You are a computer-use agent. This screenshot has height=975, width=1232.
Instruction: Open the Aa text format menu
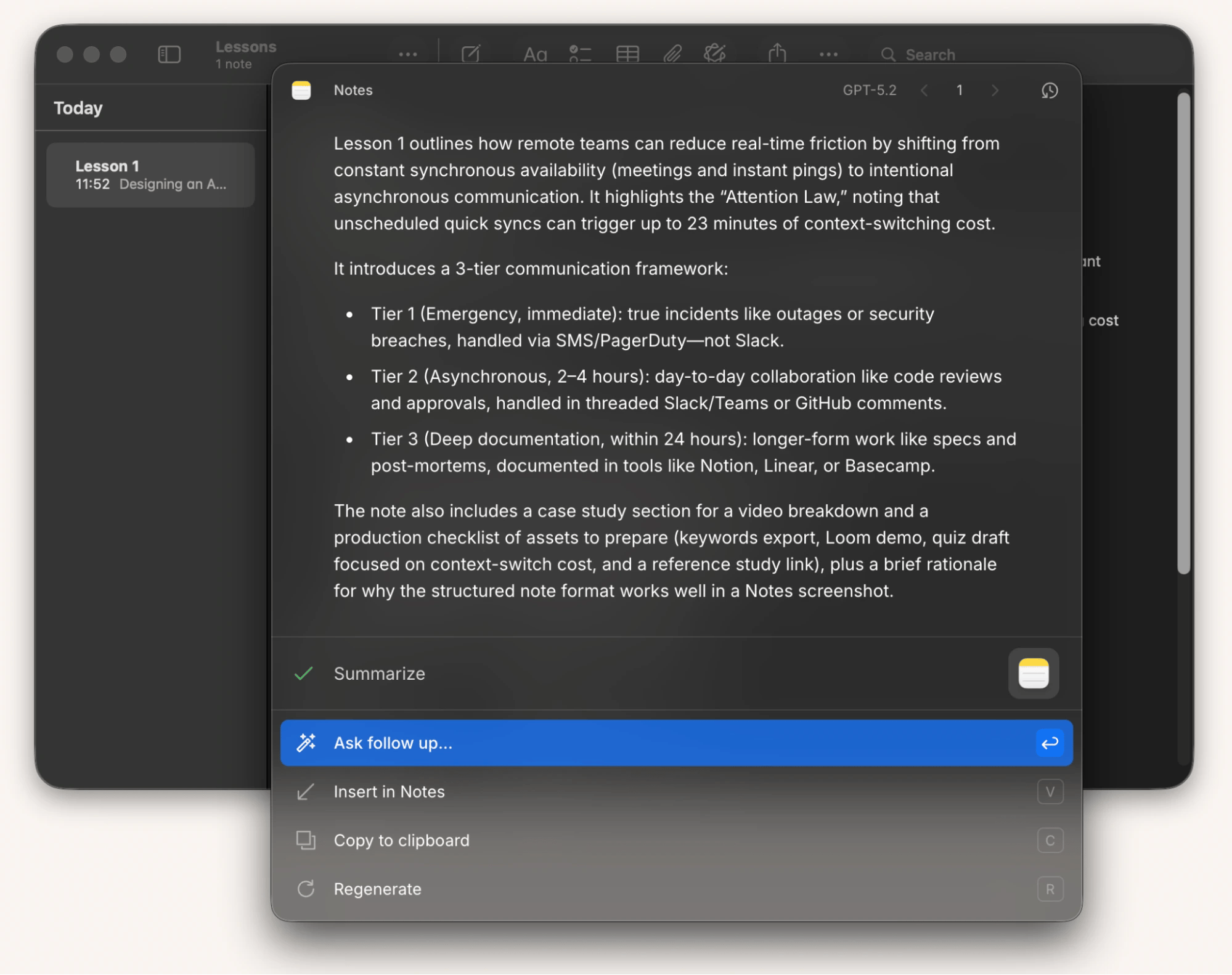coord(535,55)
